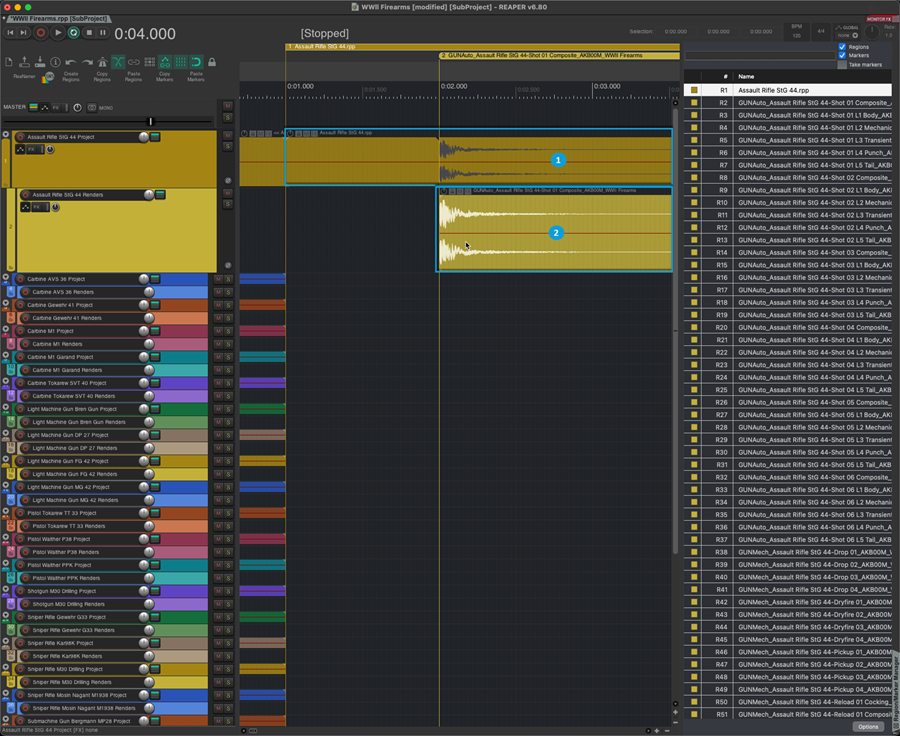Click the BPM 120 tempo field
This screenshot has width=900, height=737.
(797, 32)
